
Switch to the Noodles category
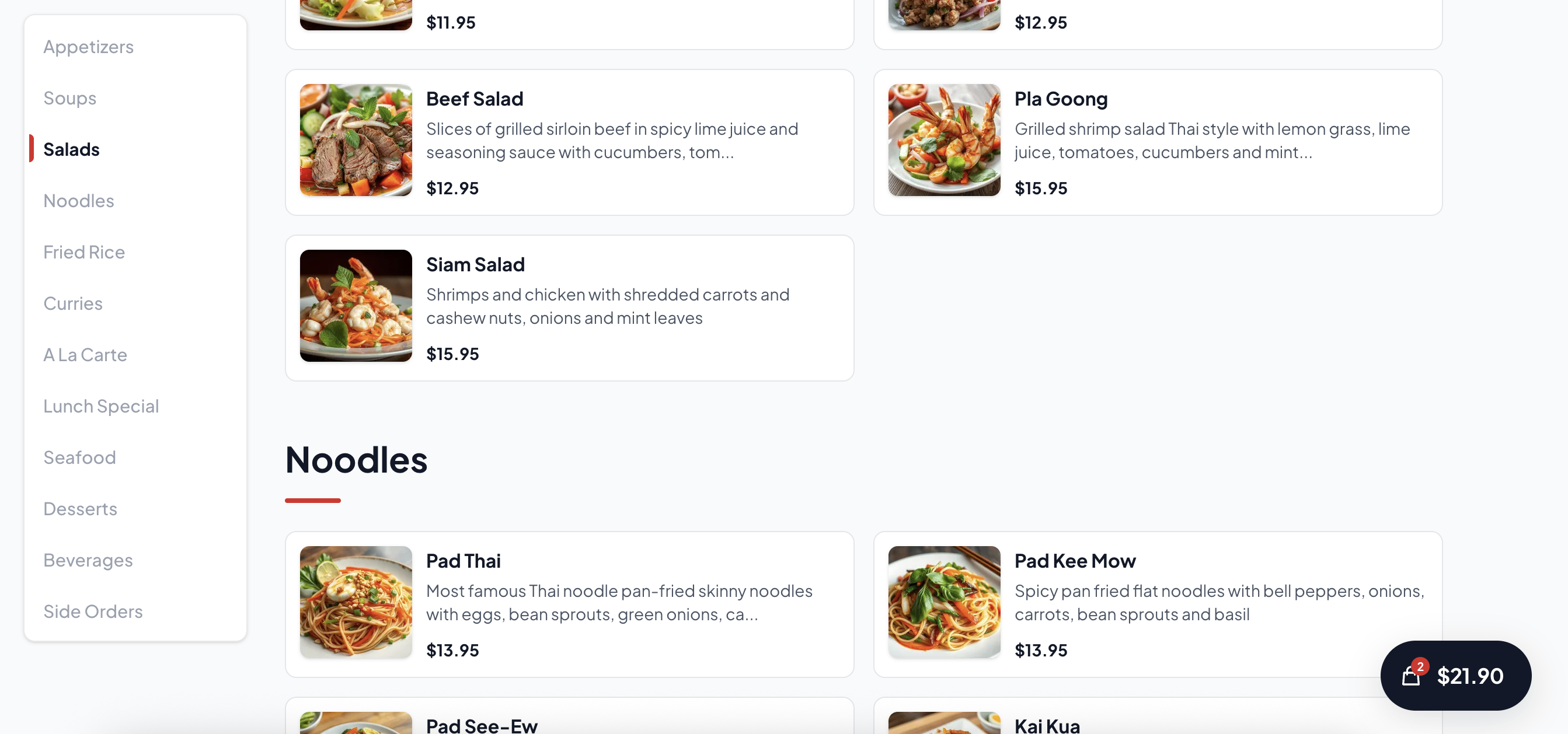[79, 200]
